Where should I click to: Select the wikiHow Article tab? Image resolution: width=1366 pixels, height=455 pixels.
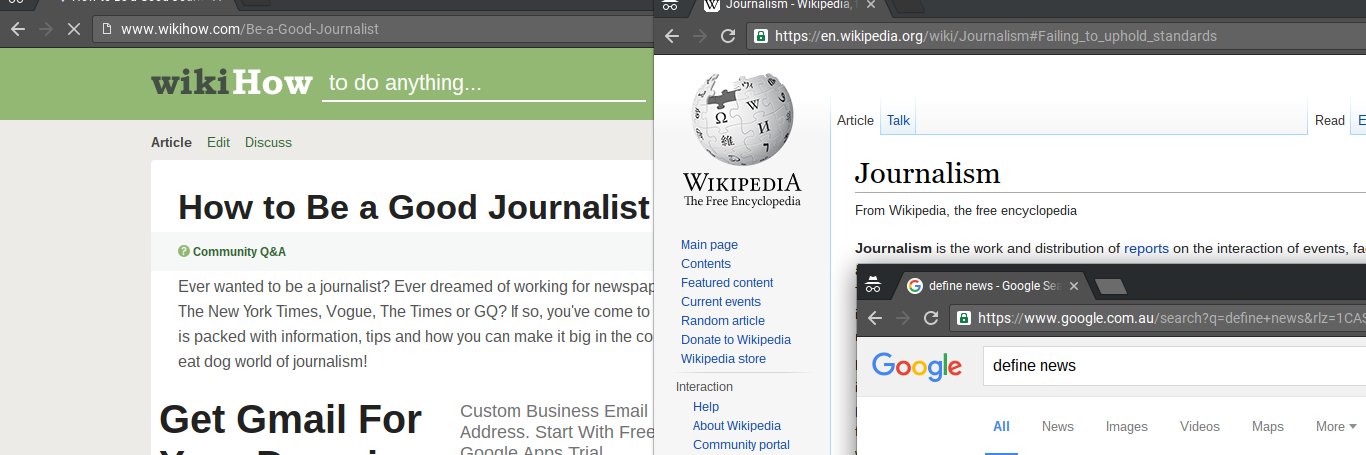pyautogui.click(x=171, y=142)
